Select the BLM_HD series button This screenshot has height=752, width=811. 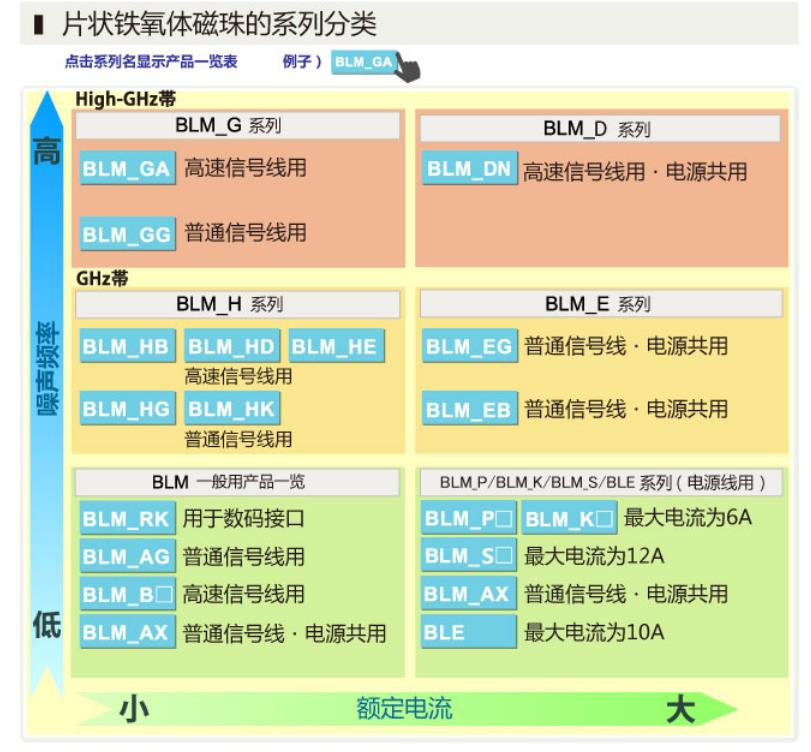click(x=232, y=347)
